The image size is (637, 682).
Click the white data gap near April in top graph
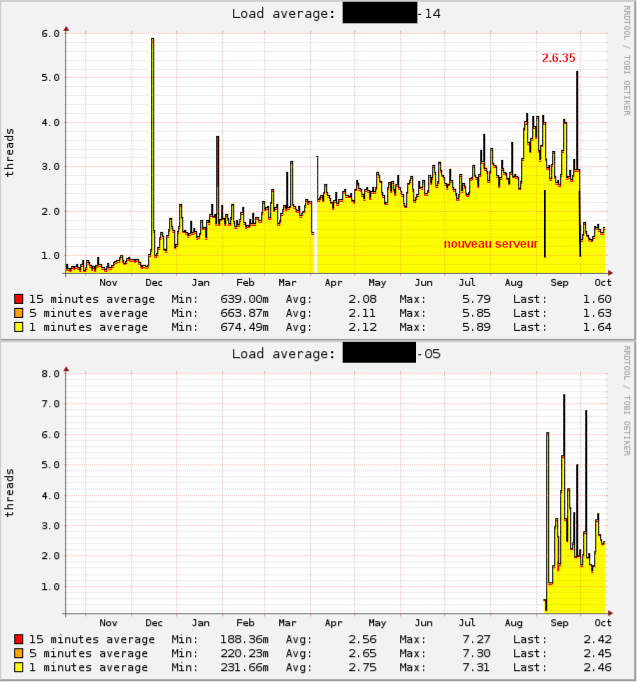click(314, 250)
